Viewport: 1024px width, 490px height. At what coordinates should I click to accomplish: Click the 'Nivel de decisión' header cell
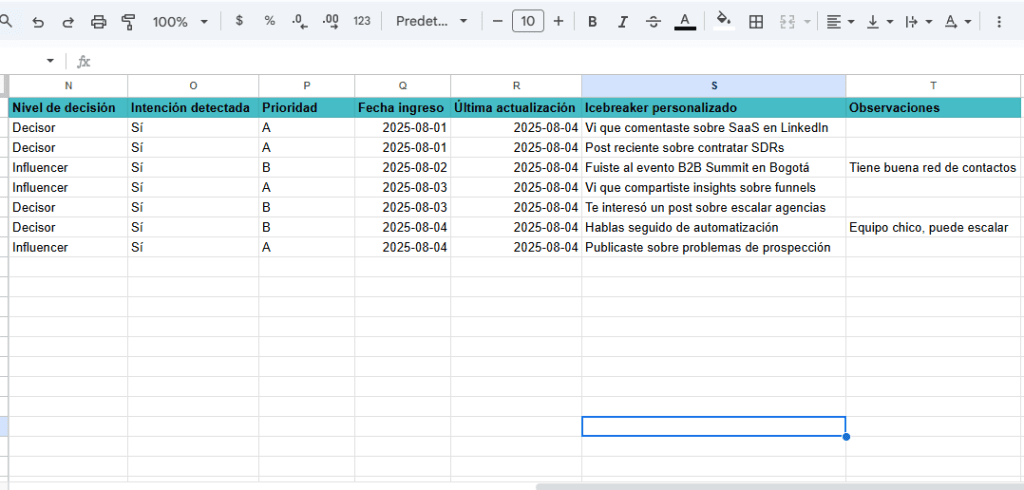click(x=68, y=108)
